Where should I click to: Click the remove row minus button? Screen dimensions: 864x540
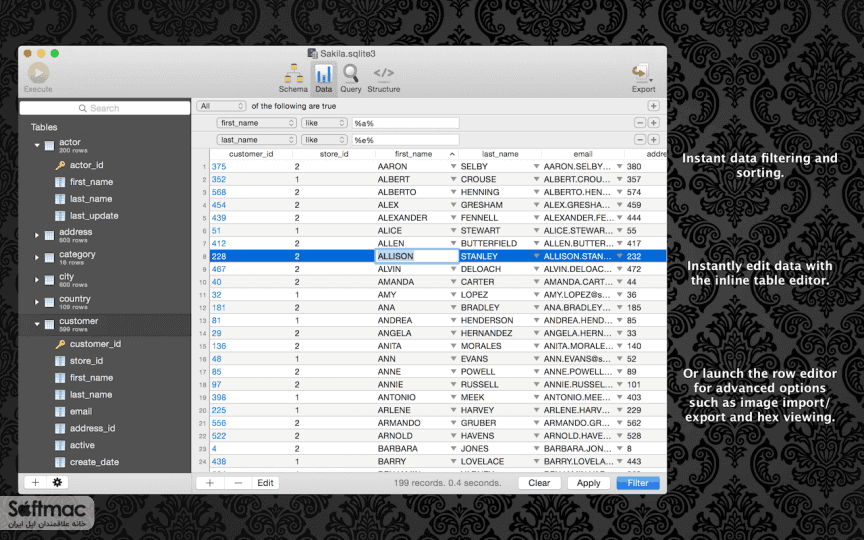click(238, 483)
